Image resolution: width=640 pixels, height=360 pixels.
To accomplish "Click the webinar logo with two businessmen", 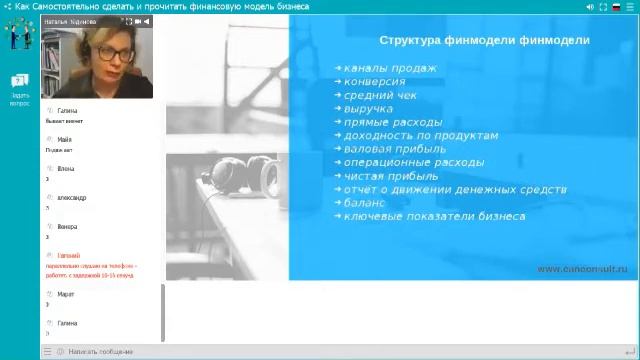I will (20, 34).
